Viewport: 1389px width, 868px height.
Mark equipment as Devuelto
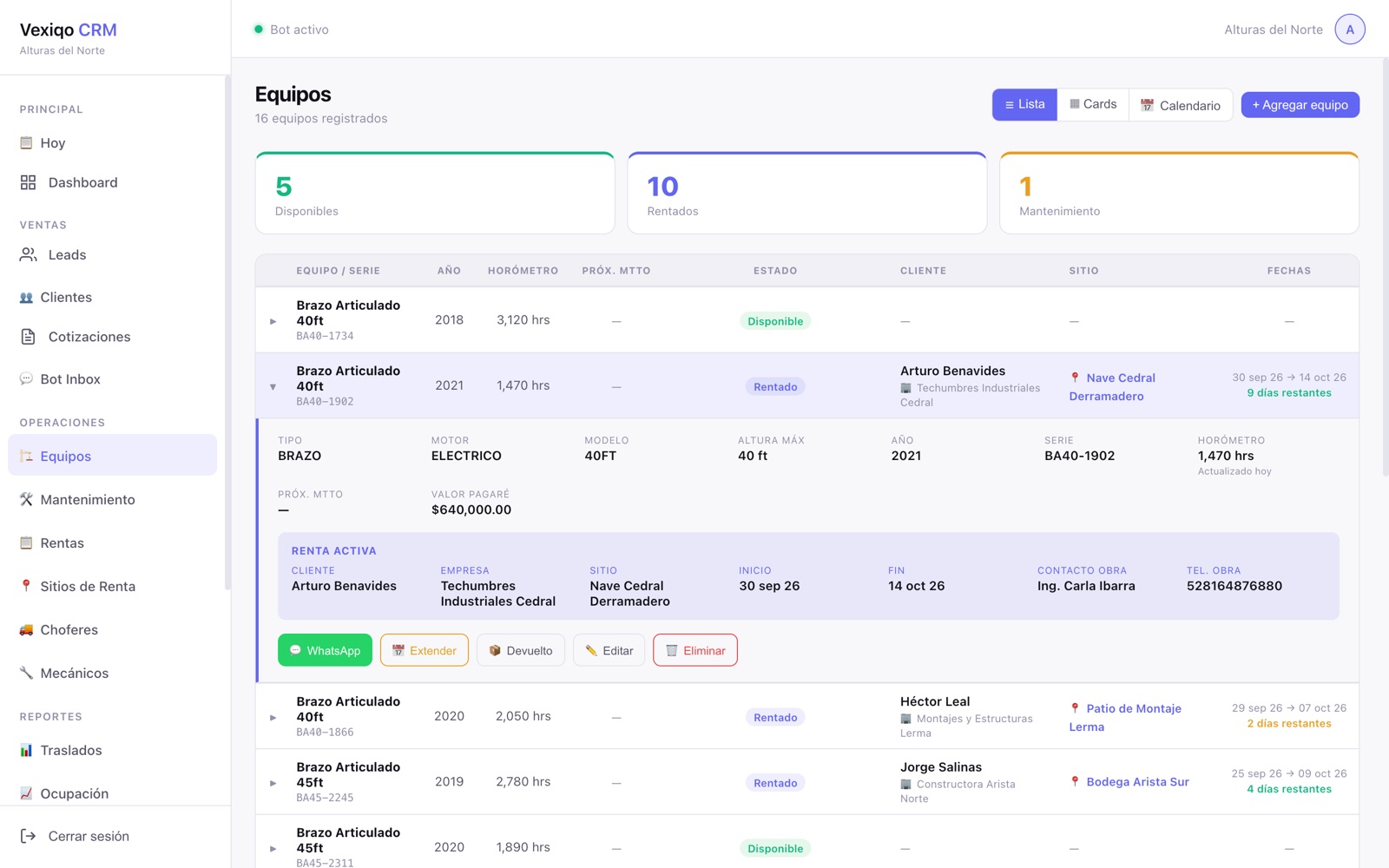point(521,650)
